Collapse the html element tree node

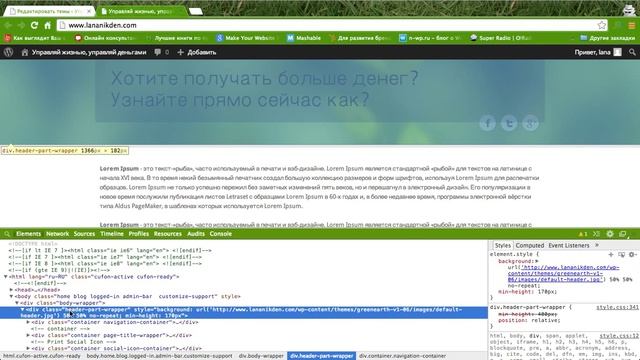6,277
